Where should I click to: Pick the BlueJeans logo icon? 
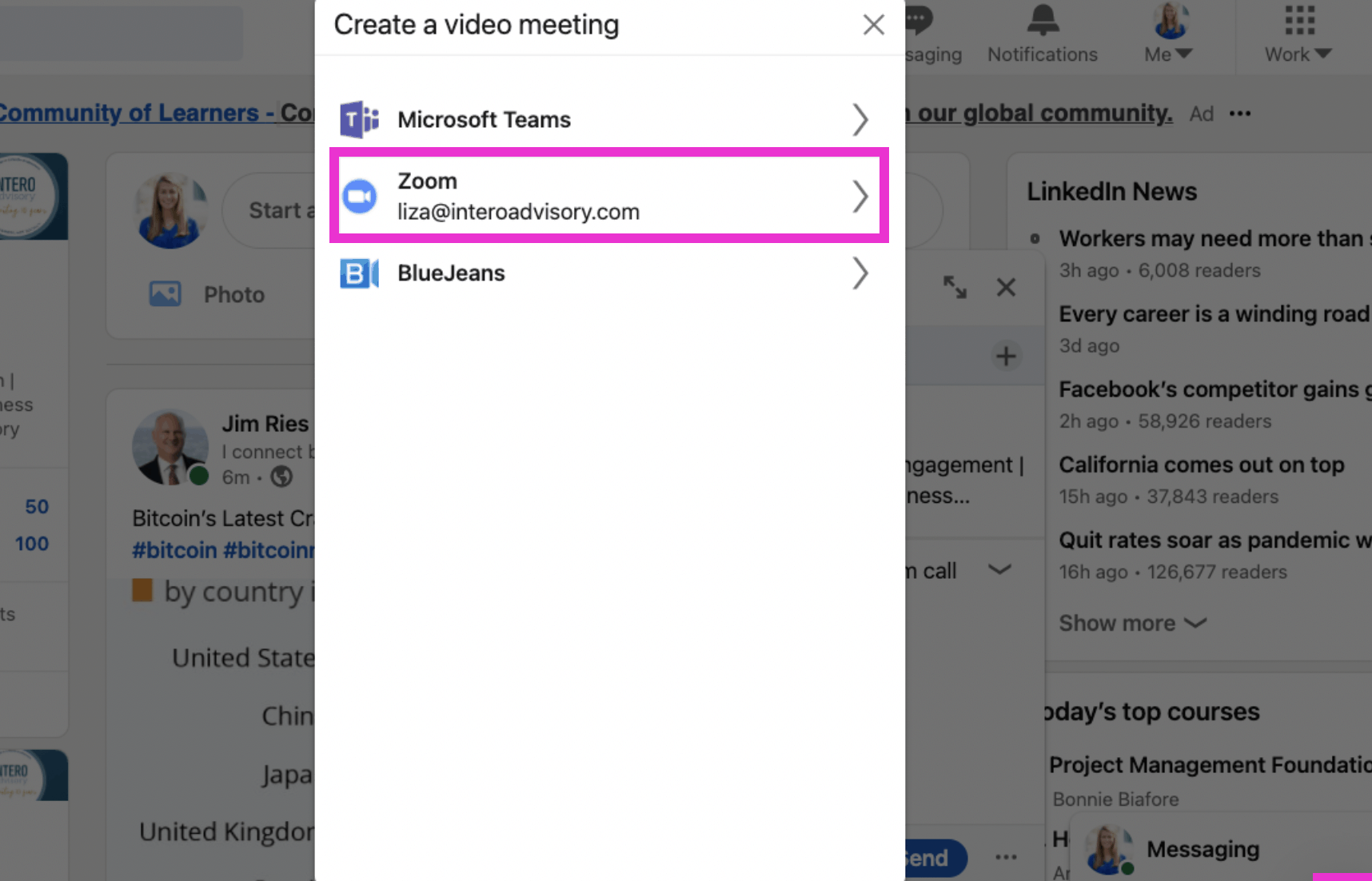[x=359, y=273]
